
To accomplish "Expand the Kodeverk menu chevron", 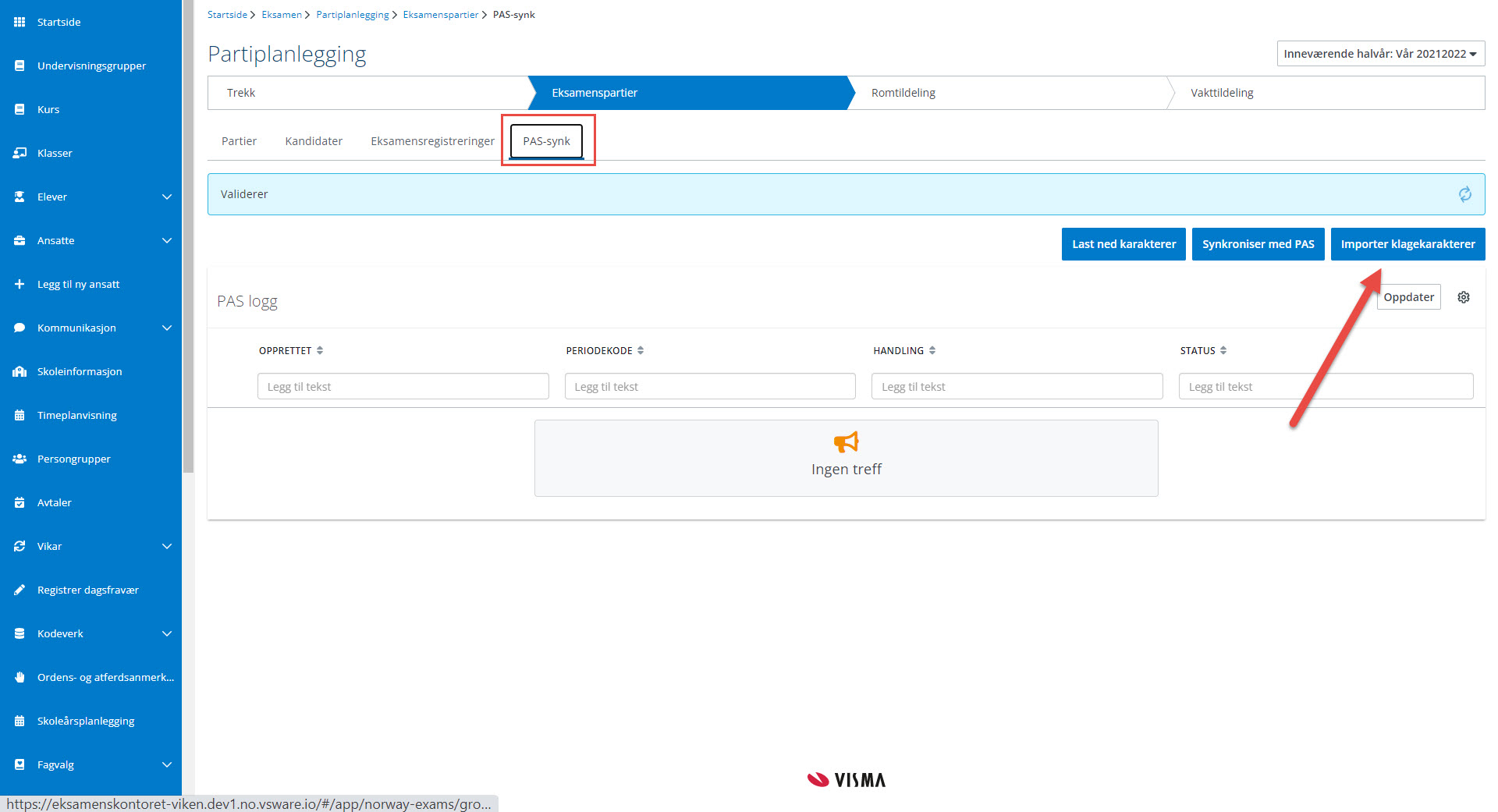I will pyautogui.click(x=166, y=633).
